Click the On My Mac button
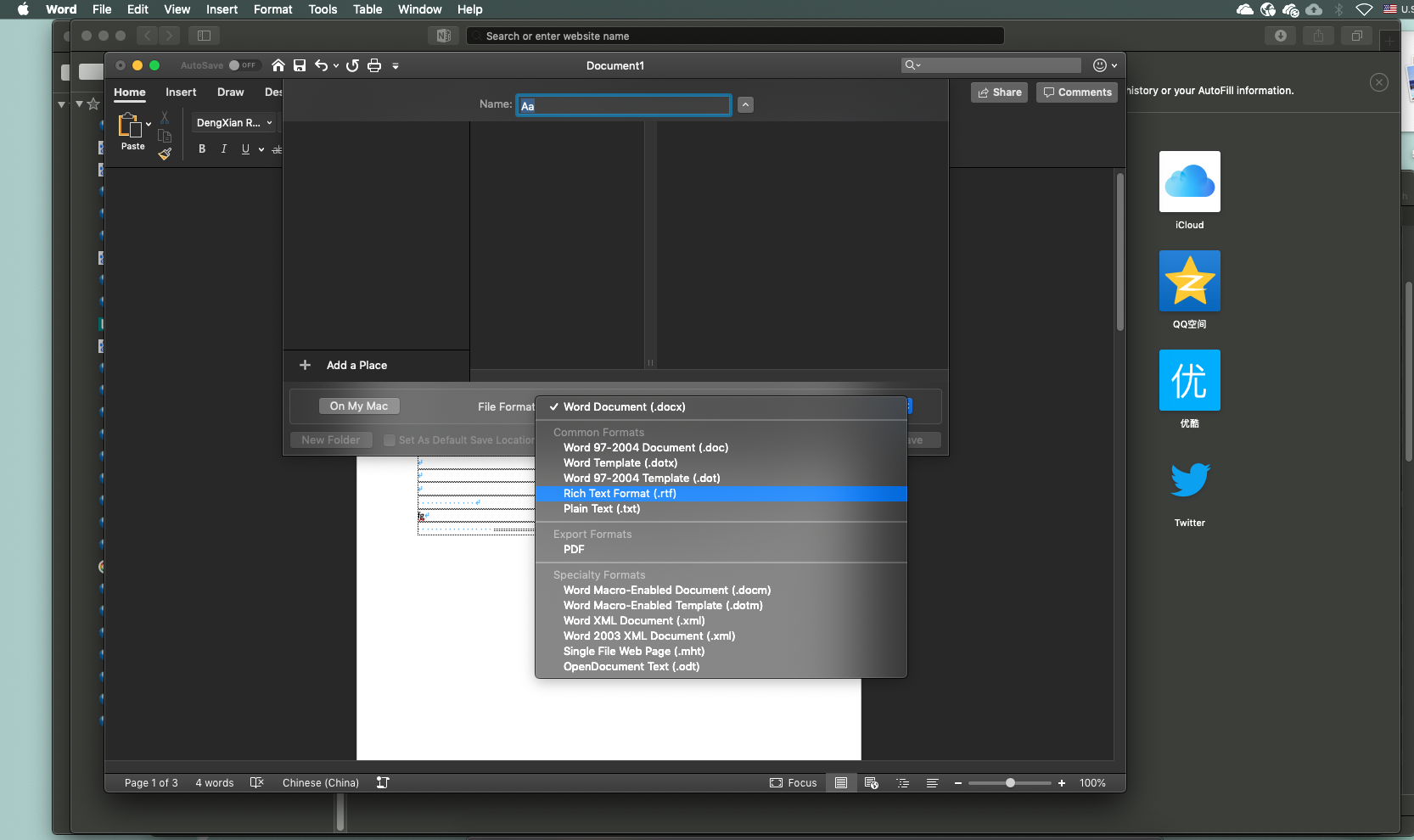 [359, 406]
